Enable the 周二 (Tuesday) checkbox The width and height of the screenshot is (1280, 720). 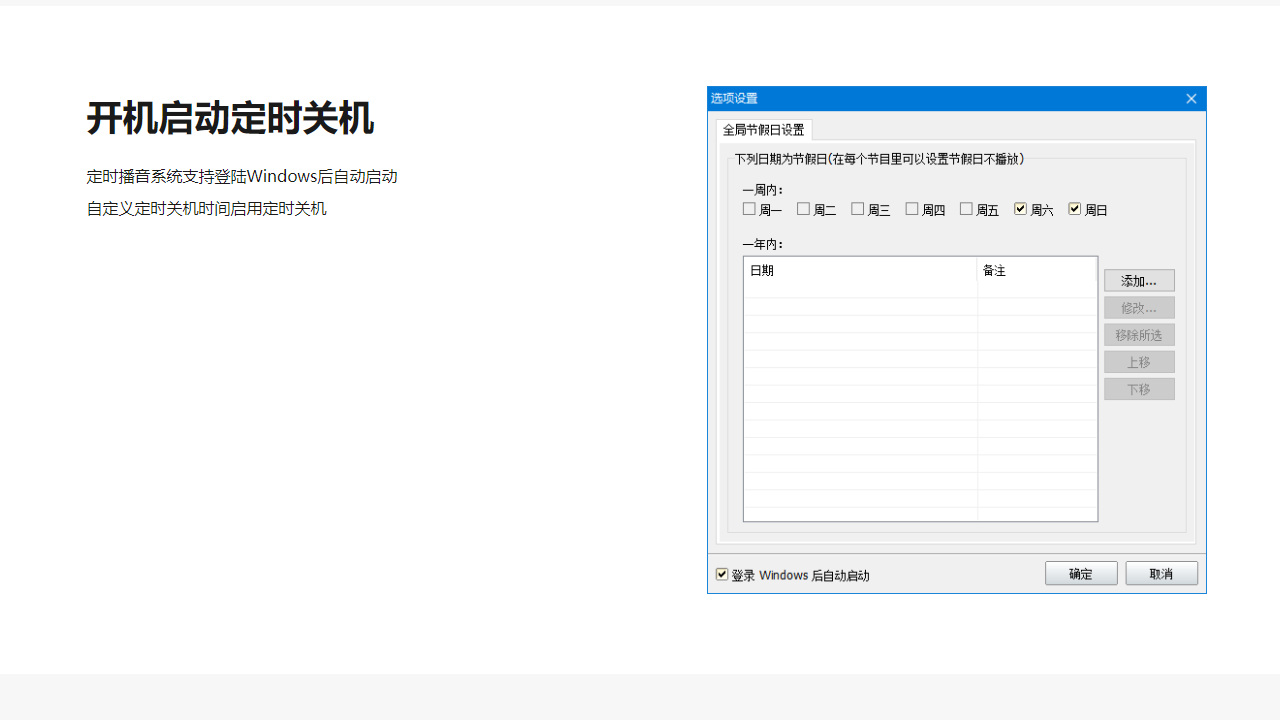803,208
